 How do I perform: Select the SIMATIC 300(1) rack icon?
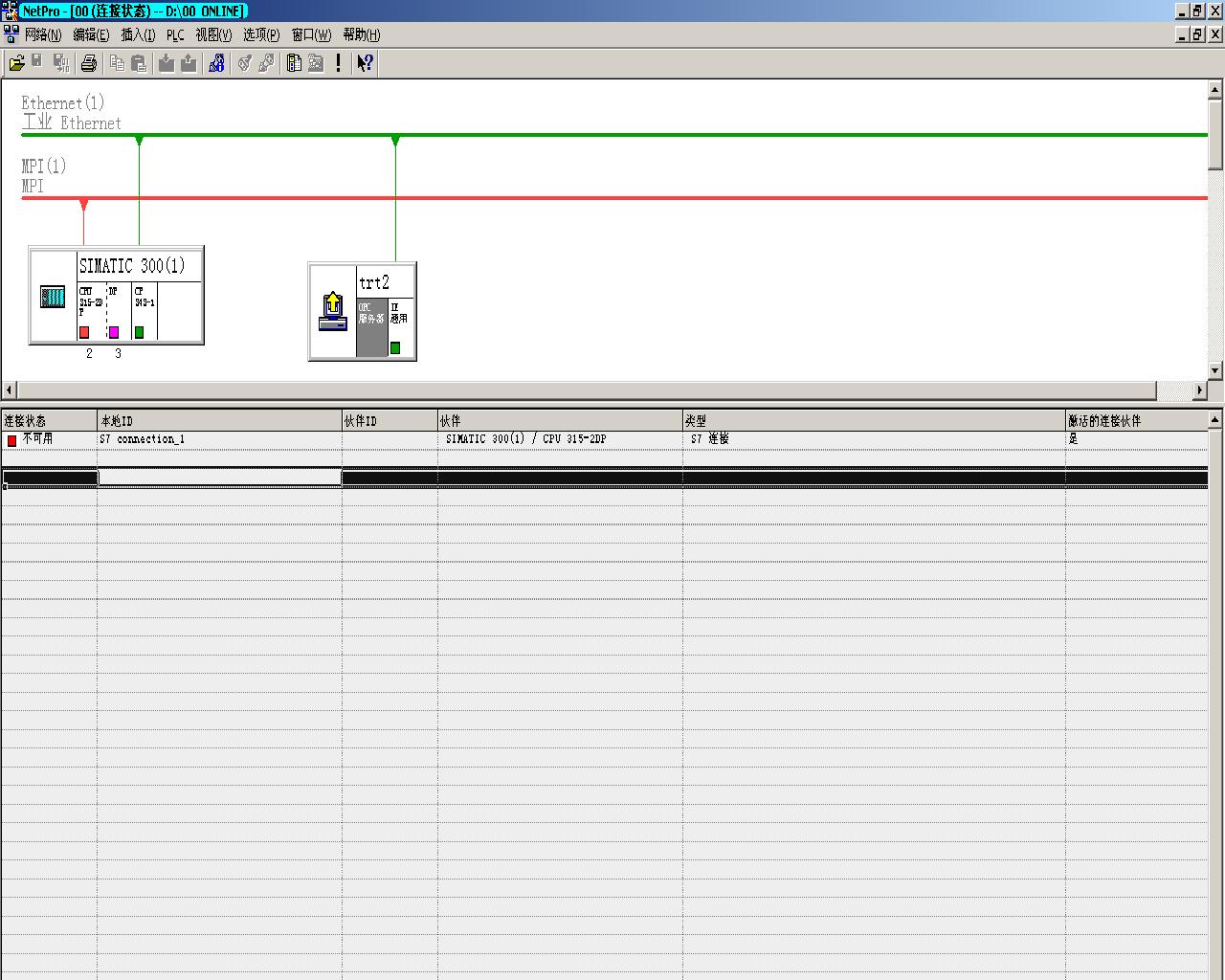(53, 297)
